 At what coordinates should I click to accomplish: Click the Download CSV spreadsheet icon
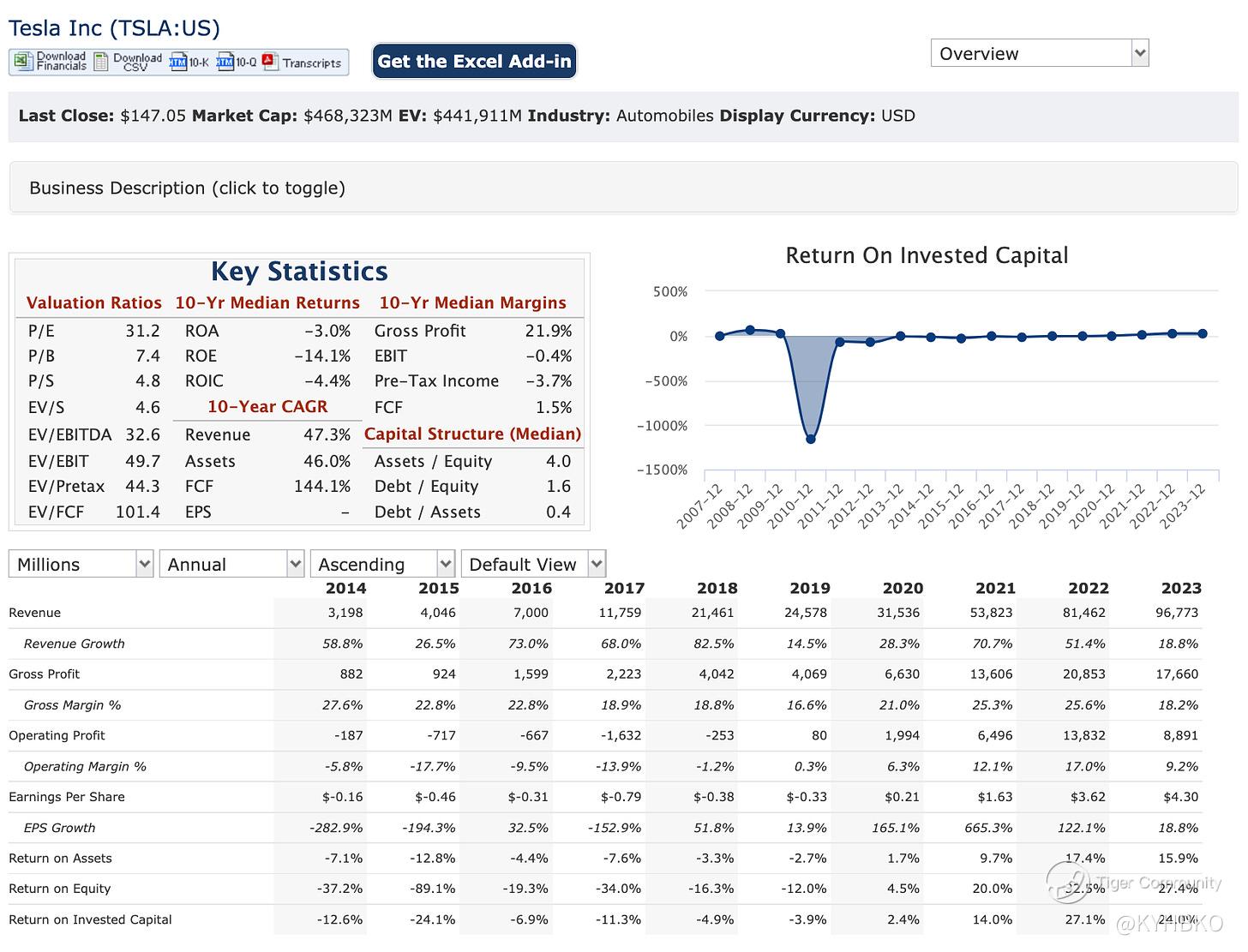pos(100,62)
